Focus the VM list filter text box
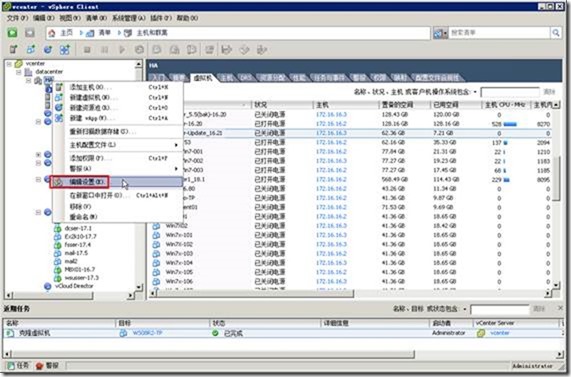Viewport: 571px width, 377px height. pyautogui.click(x=510, y=92)
